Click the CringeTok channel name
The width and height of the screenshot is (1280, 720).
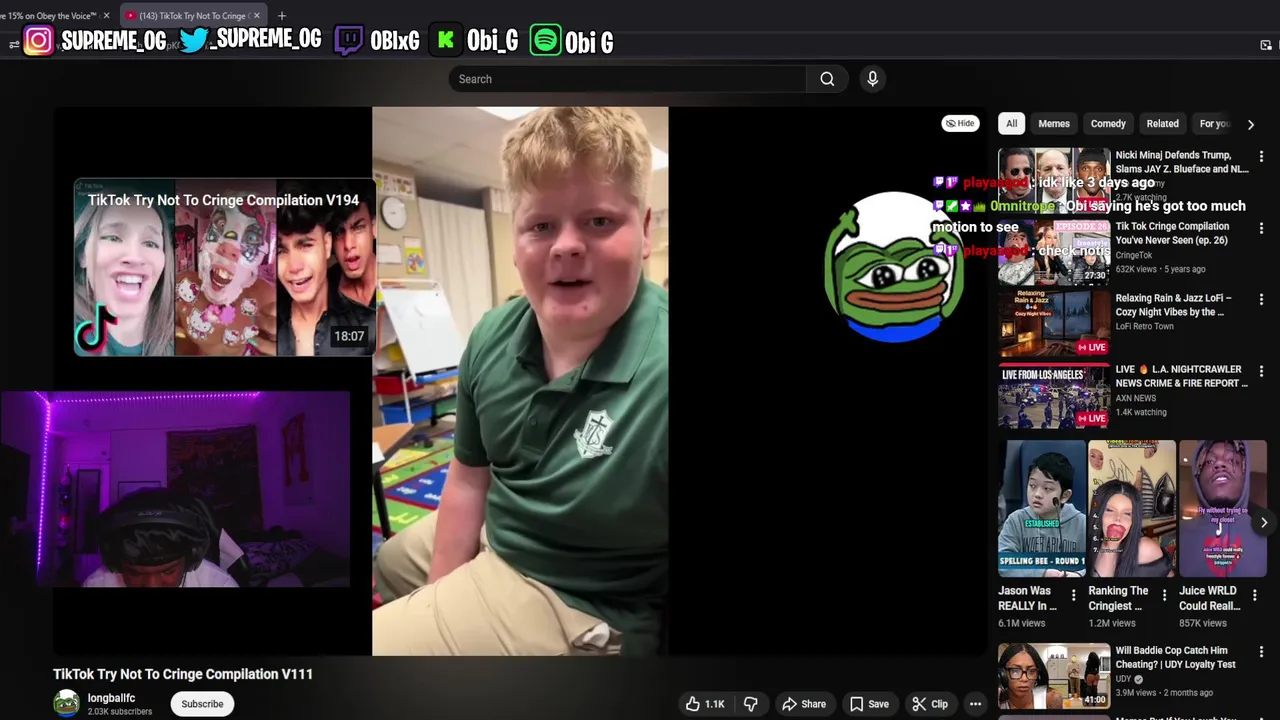[x=1134, y=255]
